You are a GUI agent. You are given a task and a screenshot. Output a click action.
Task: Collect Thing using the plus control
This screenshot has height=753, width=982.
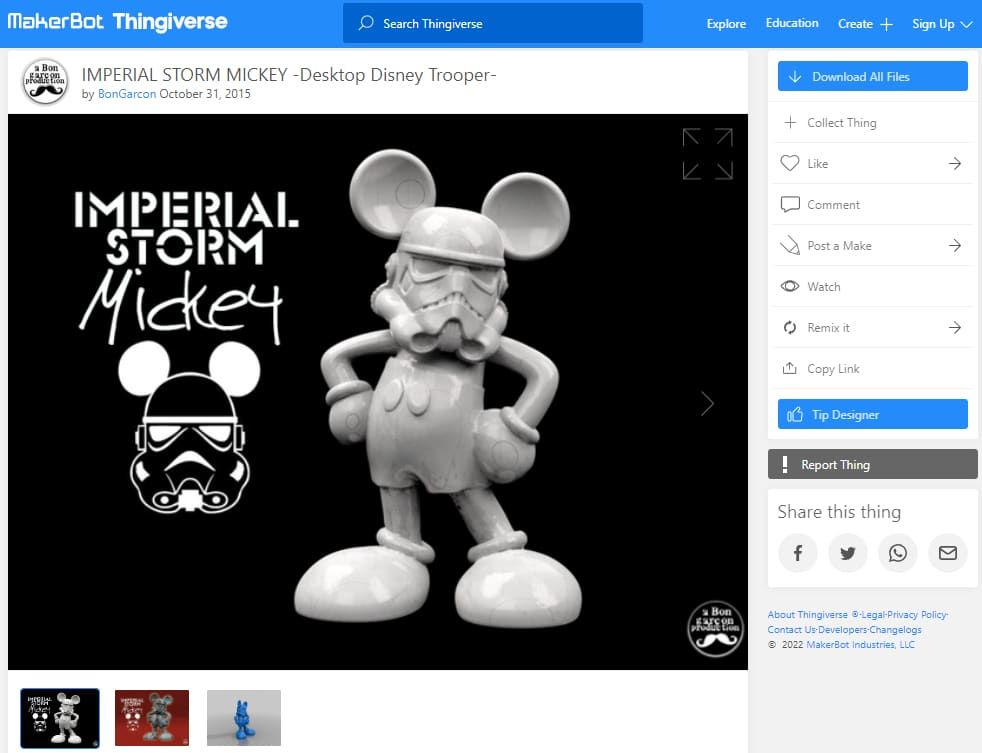pyautogui.click(x=790, y=122)
